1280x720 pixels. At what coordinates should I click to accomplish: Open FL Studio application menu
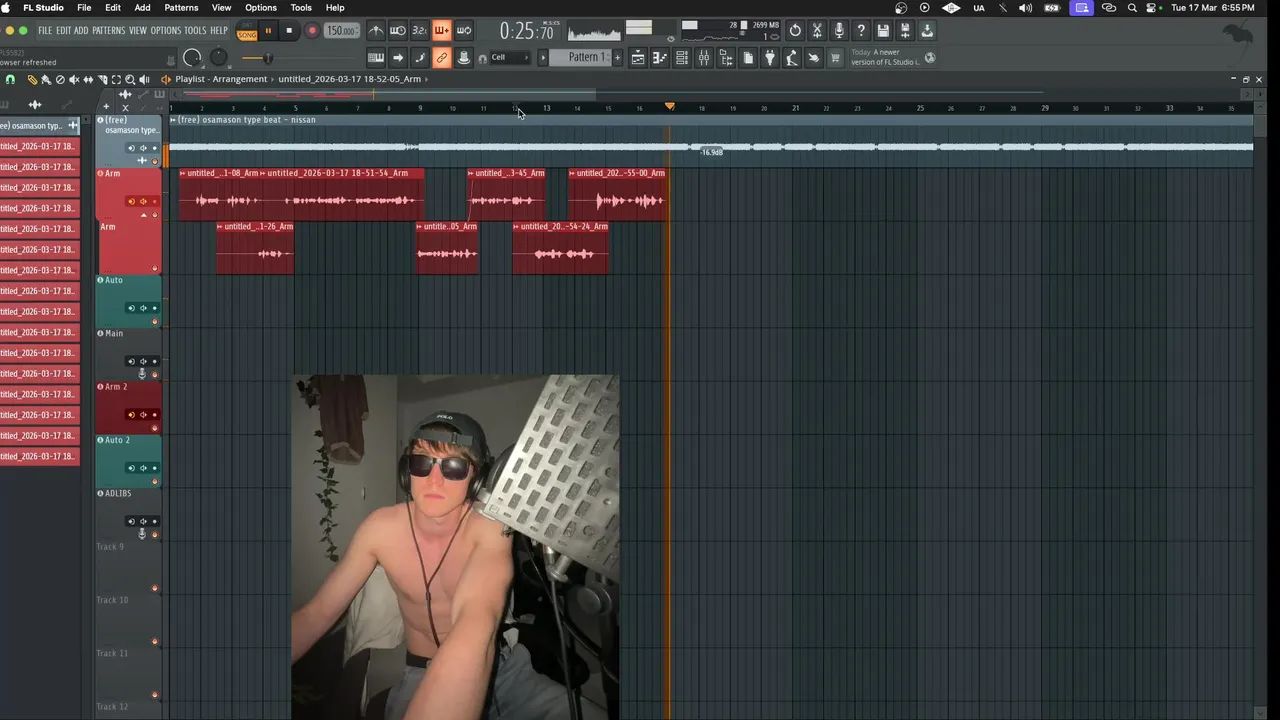[x=43, y=8]
